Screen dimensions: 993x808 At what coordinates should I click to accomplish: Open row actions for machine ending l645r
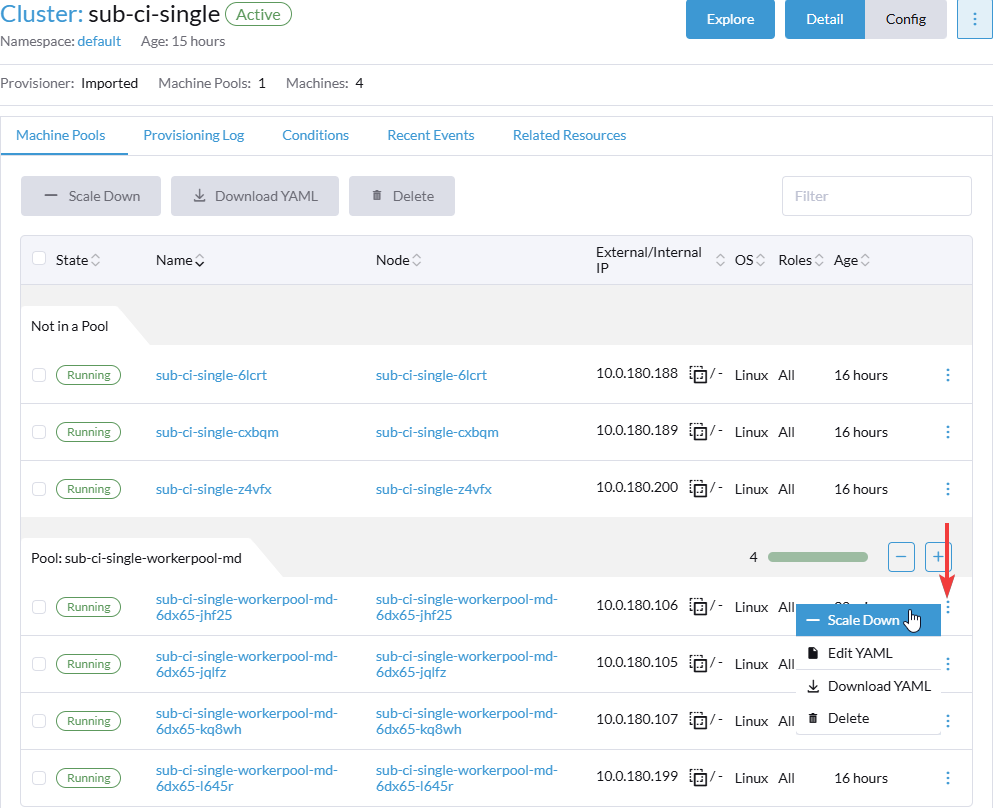[948, 778]
